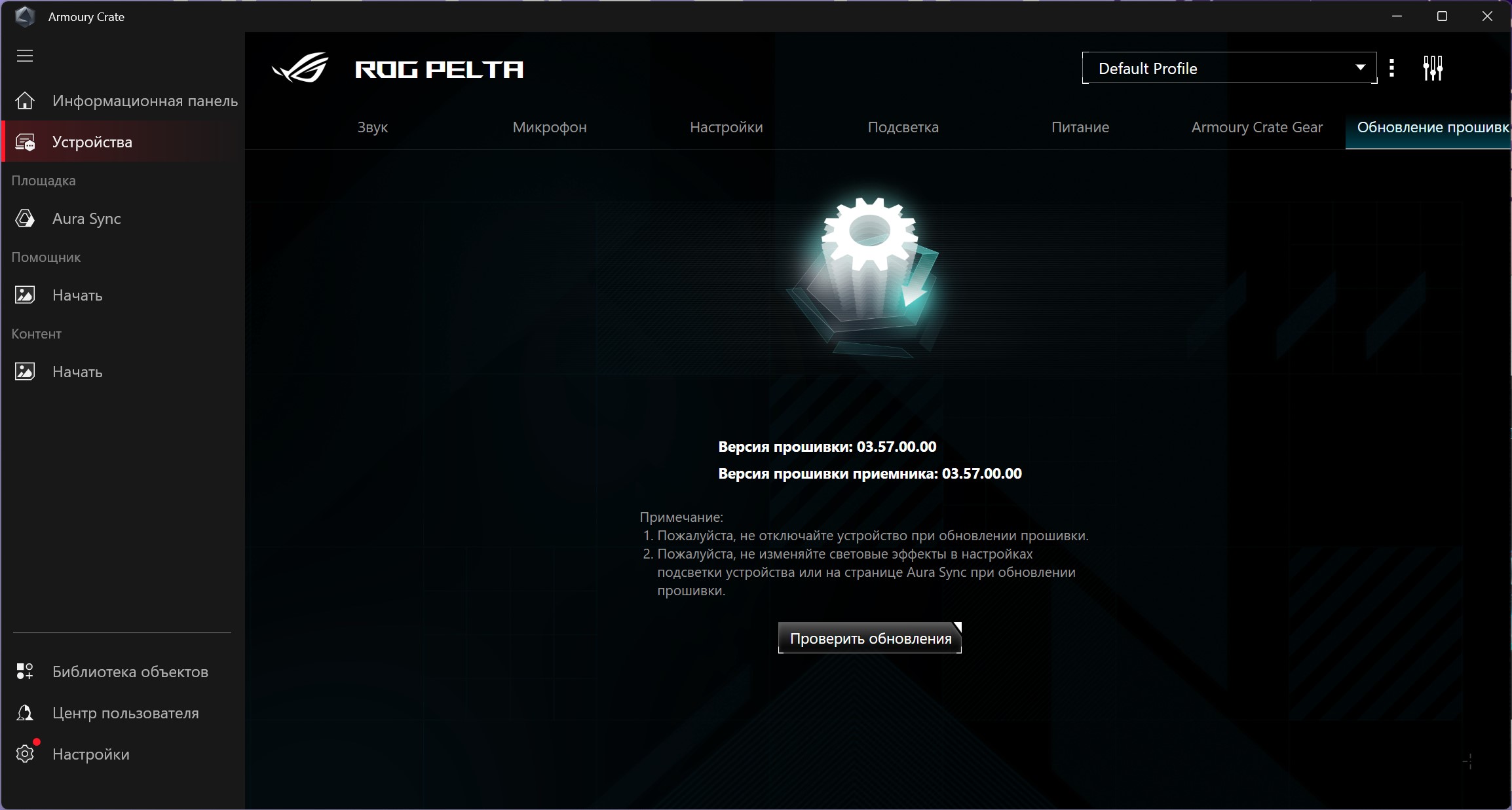
Task: Open the Настройки tab of ROG Pelta
Action: click(727, 127)
